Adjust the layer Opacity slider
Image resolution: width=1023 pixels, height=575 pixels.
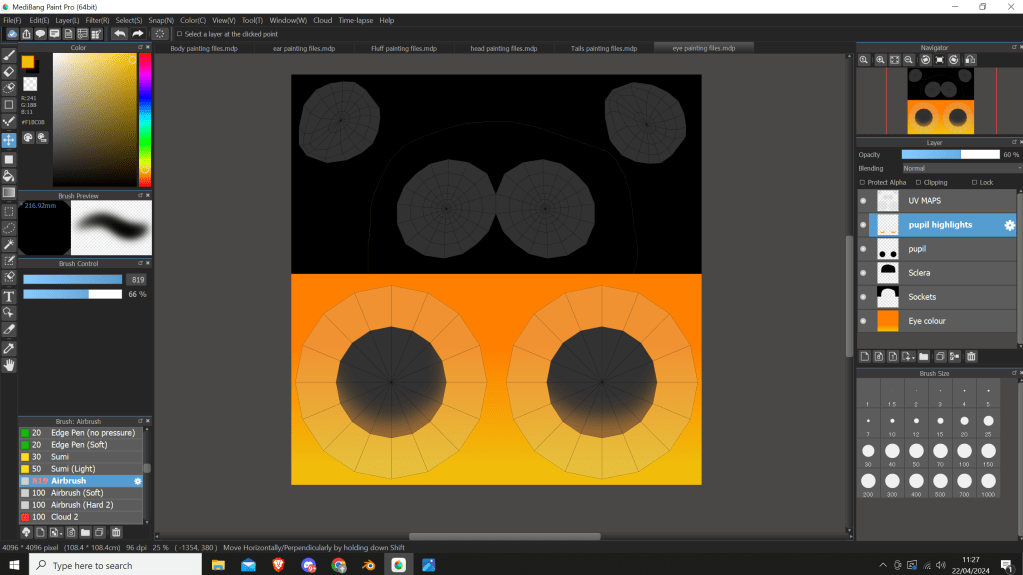pyautogui.click(x=950, y=155)
